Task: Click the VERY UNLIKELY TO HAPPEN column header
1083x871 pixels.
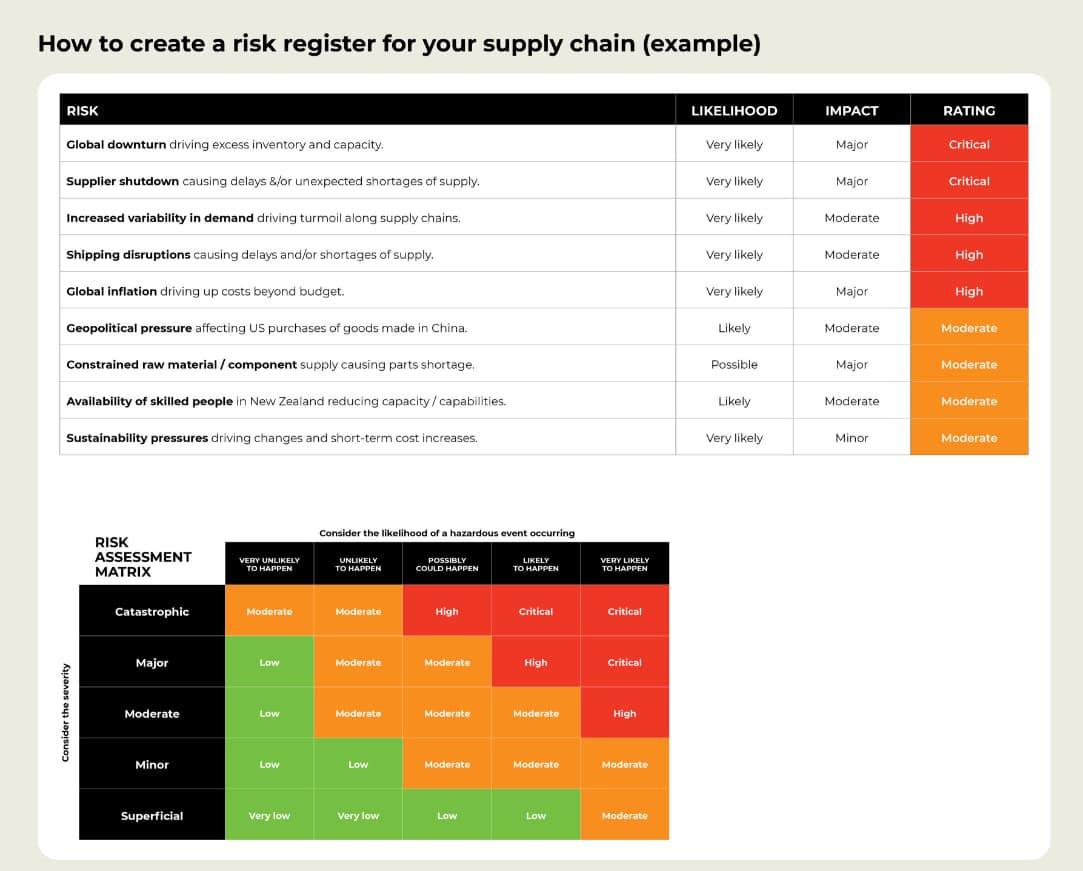Action: [x=268, y=563]
